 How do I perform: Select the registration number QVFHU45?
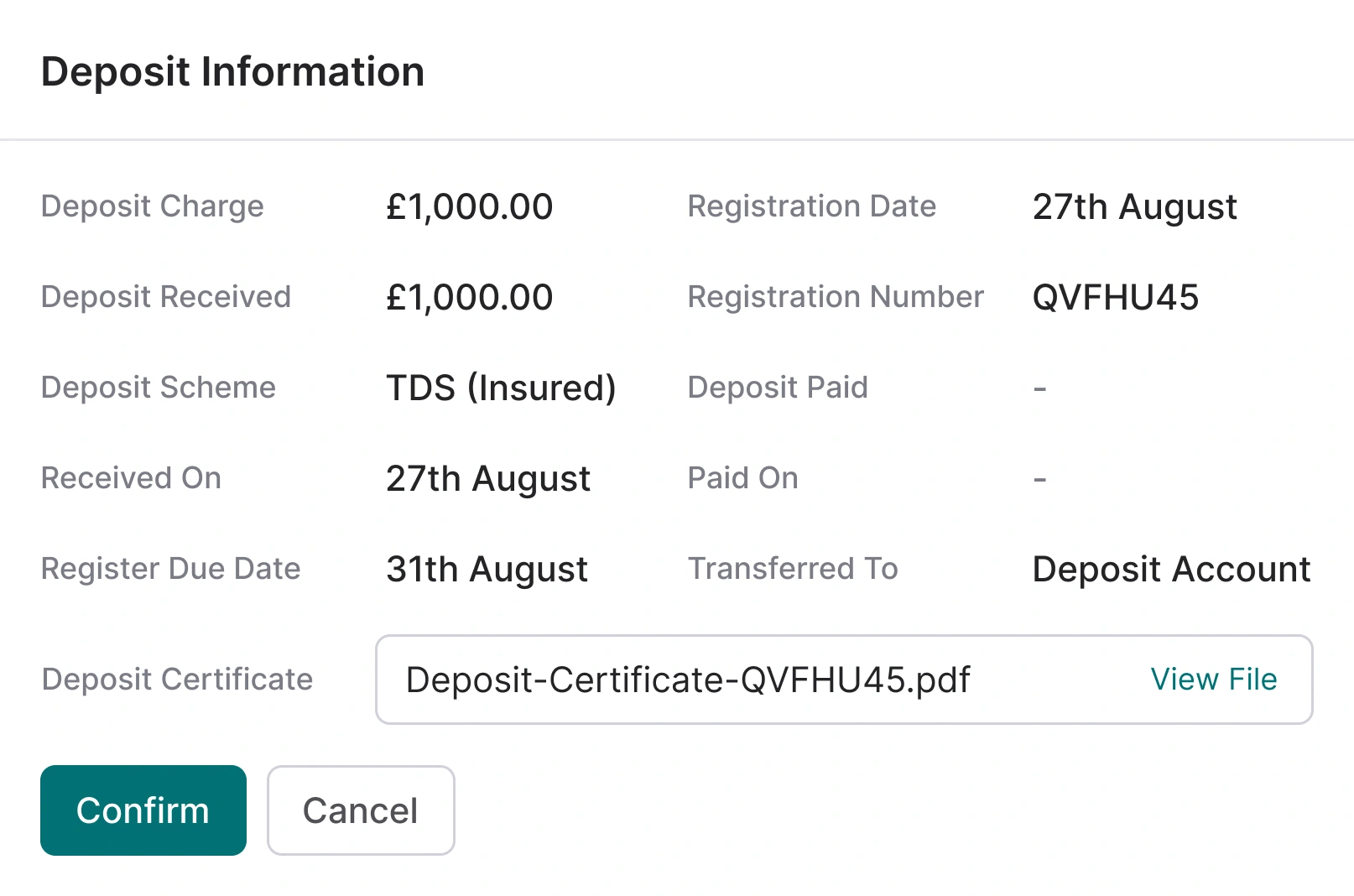click(x=1116, y=296)
